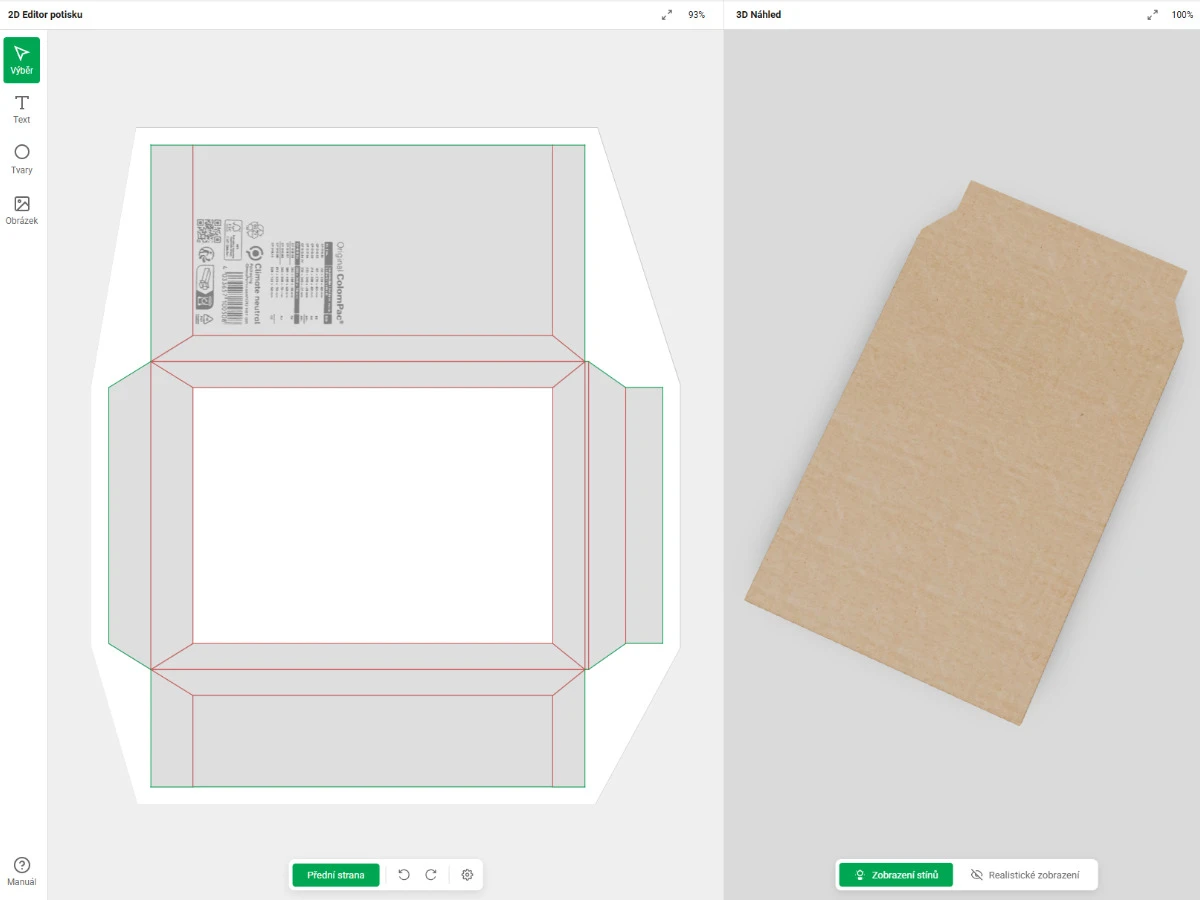The height and width of the screenshot is (900, 1200).
Task: Open the Manuál help icon
Action: (x=22, y=871)
